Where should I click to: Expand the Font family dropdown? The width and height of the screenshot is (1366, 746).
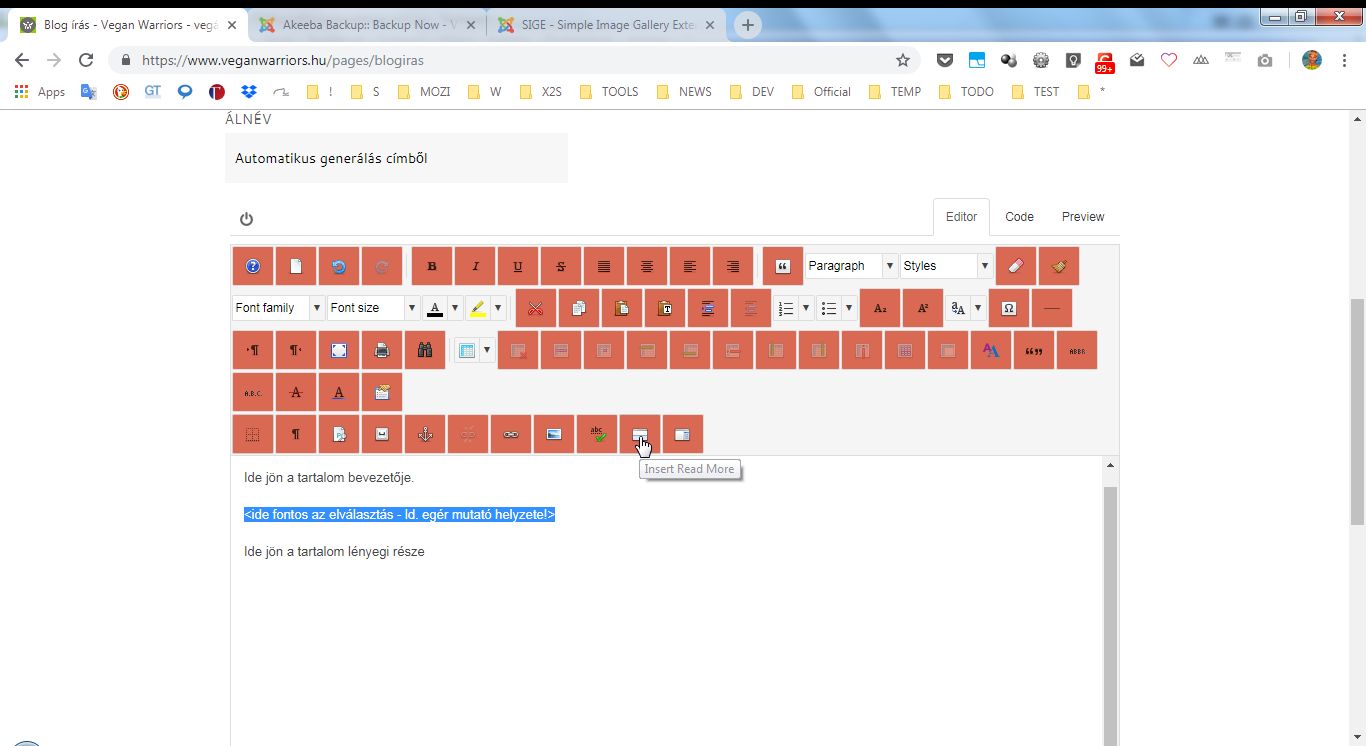click(x=278, y=308)
